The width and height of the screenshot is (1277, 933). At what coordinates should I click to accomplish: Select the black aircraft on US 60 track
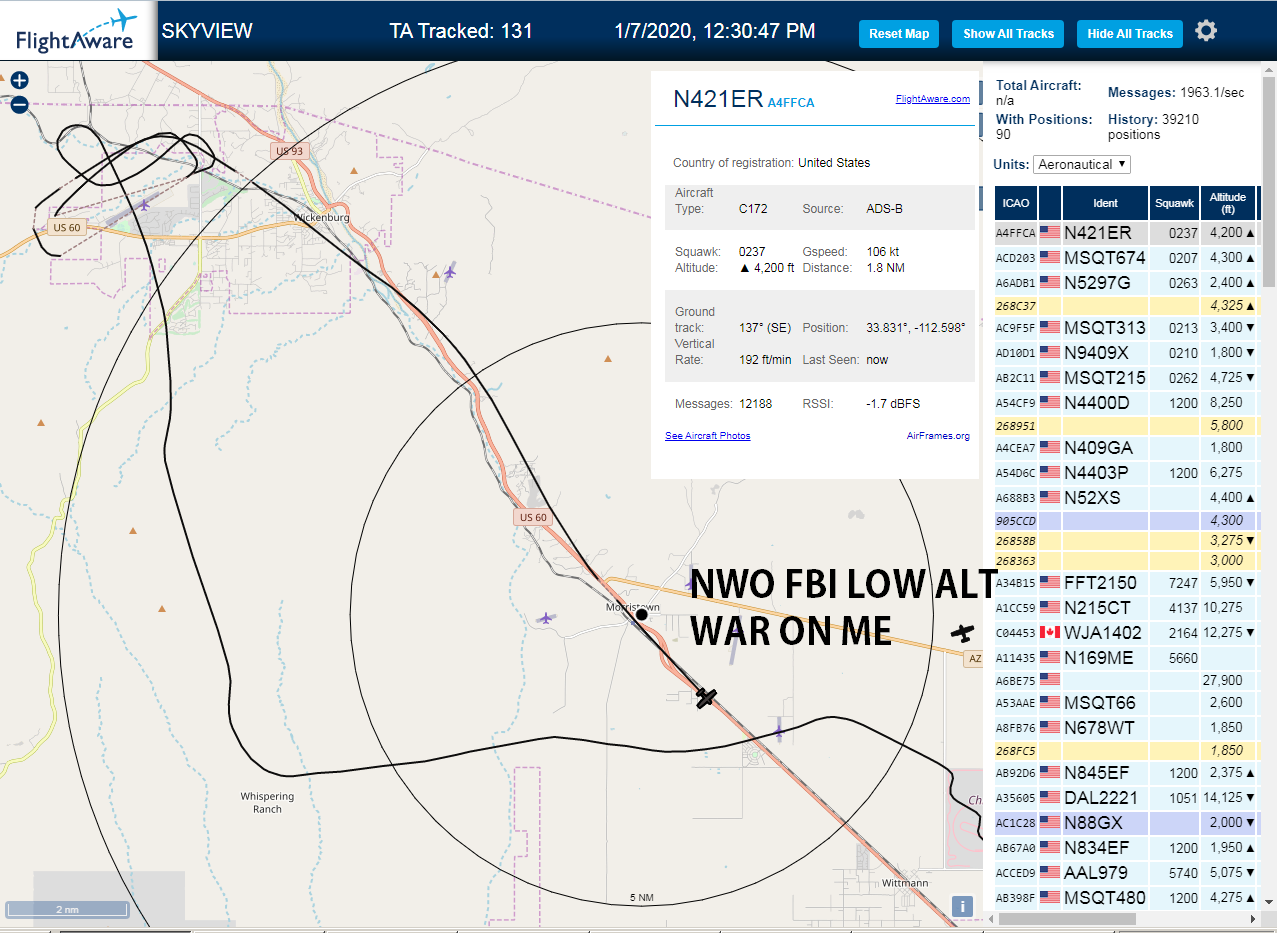707,697
